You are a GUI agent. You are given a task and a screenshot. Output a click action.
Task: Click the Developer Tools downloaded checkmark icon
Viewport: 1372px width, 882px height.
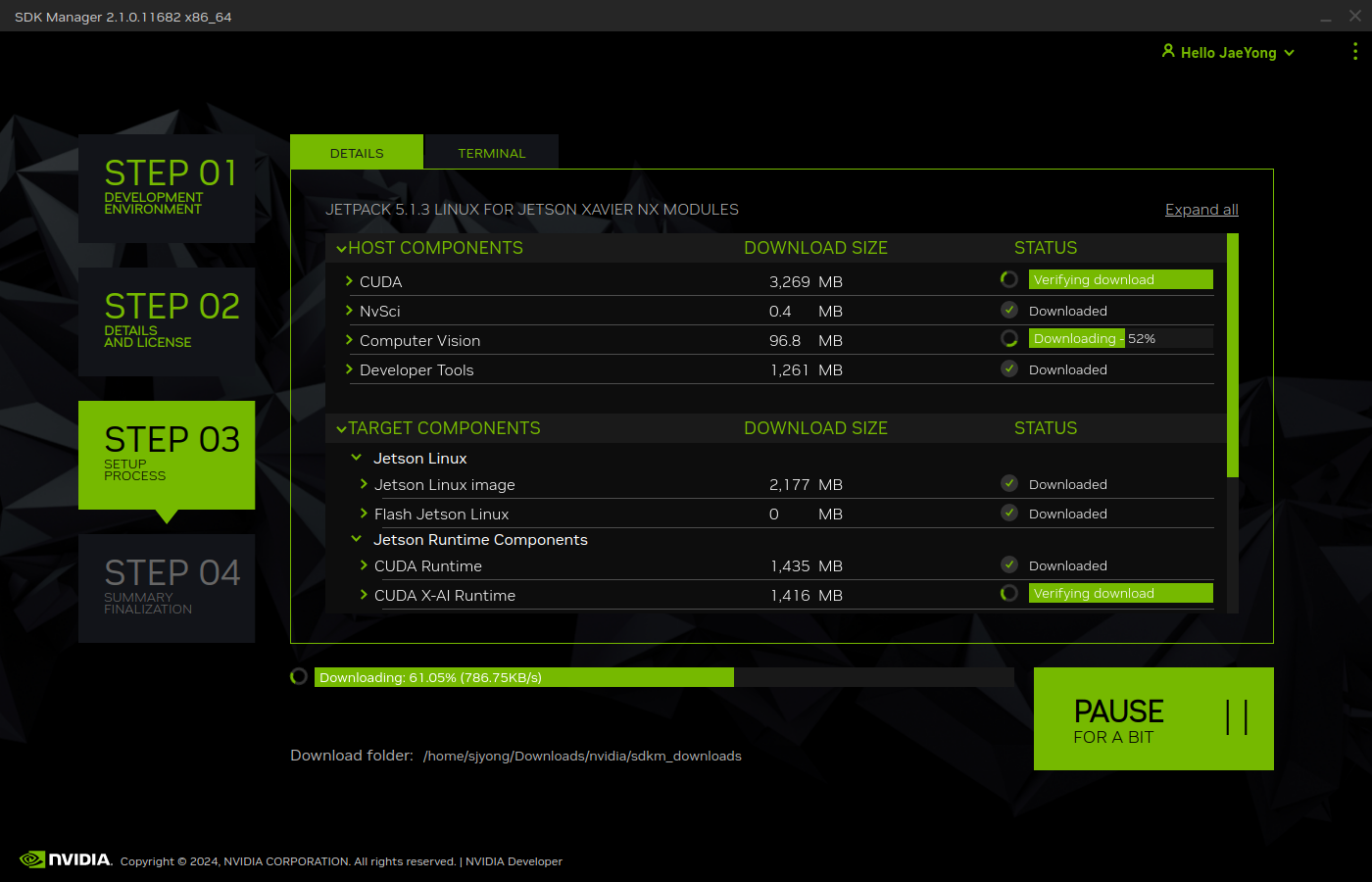point(1008,368)
